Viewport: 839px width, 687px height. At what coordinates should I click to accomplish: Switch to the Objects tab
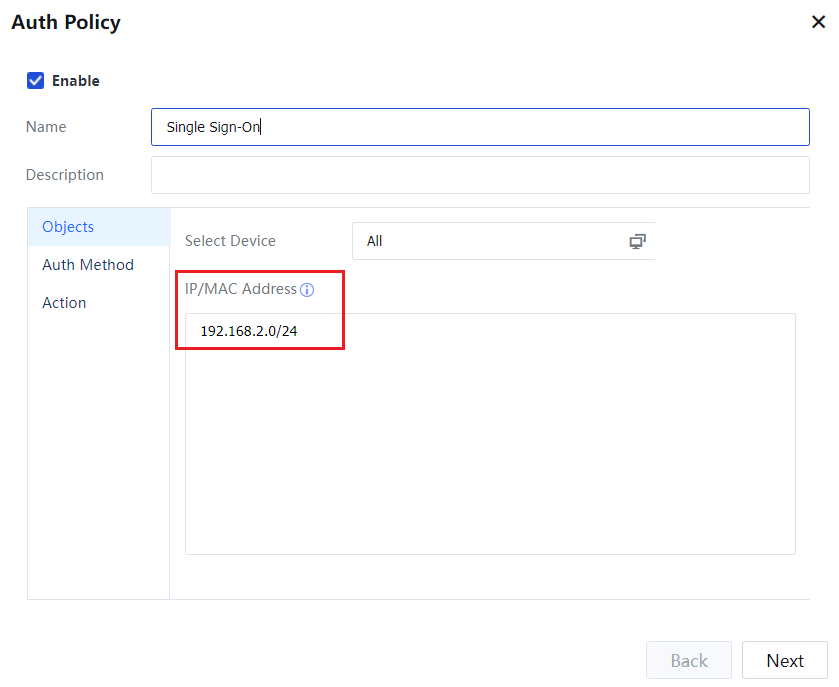tap(68, 227)
